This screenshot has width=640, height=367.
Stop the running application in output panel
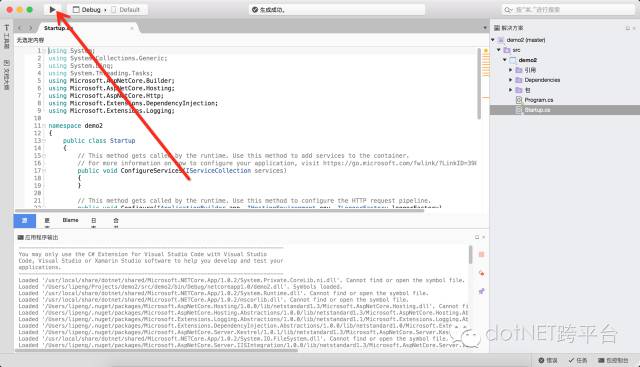481,254
